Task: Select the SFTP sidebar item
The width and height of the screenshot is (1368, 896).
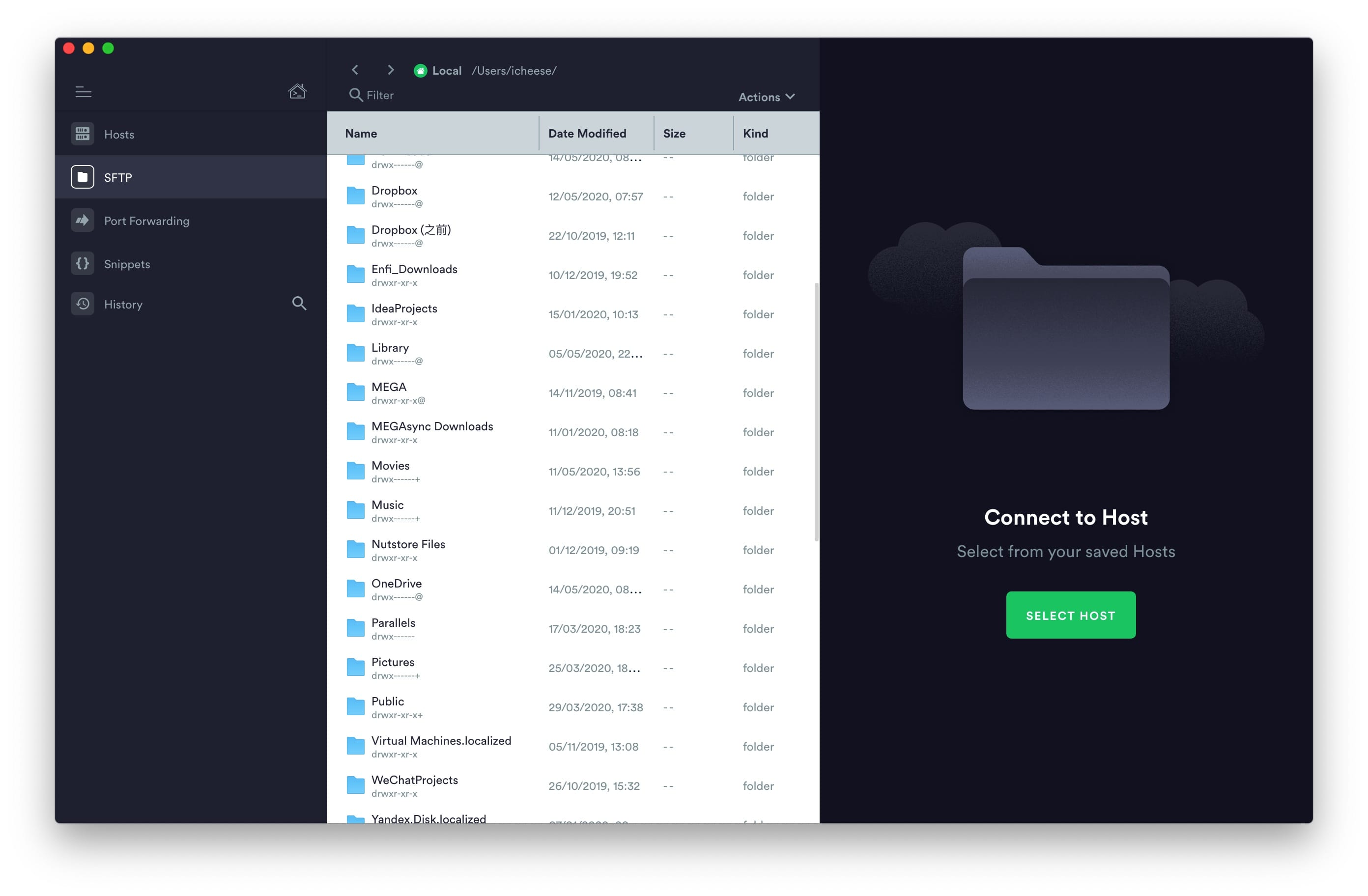Action: (x=118, y=178)
